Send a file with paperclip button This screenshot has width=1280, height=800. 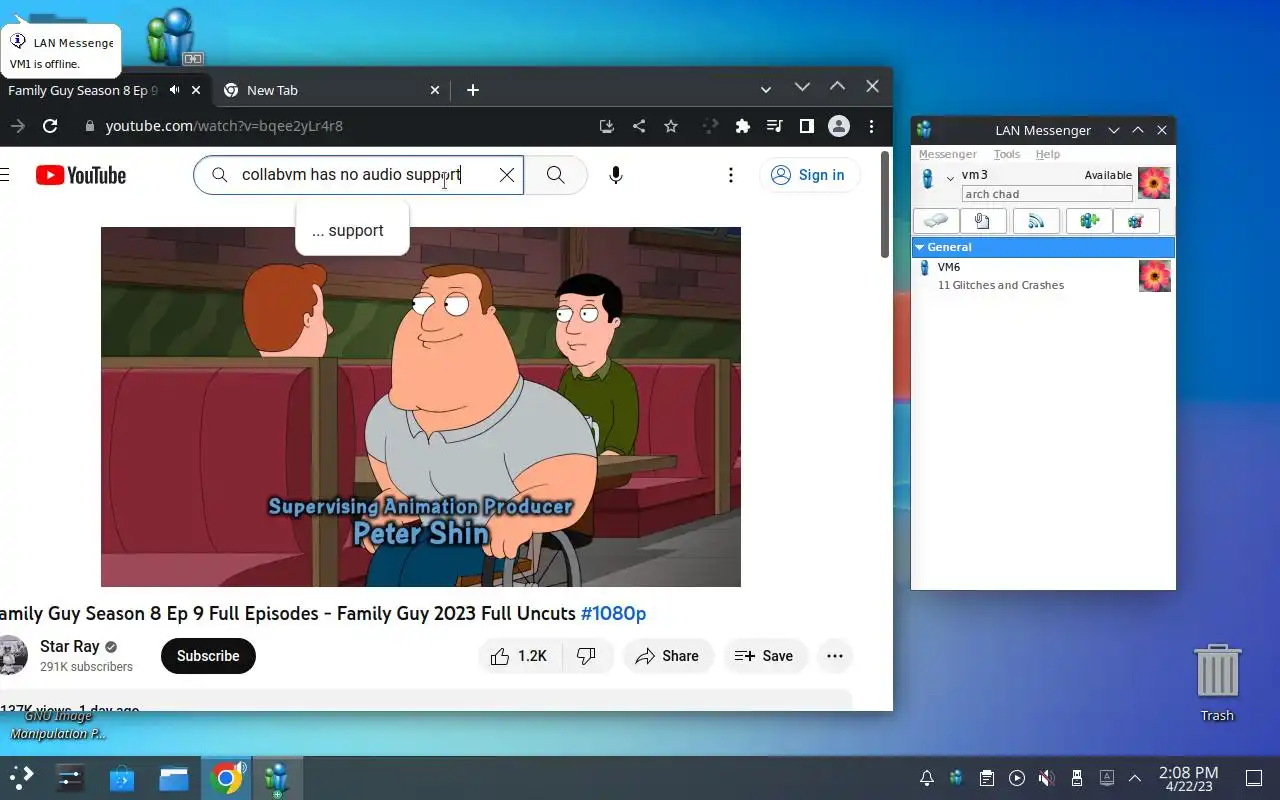coord(983,221)
